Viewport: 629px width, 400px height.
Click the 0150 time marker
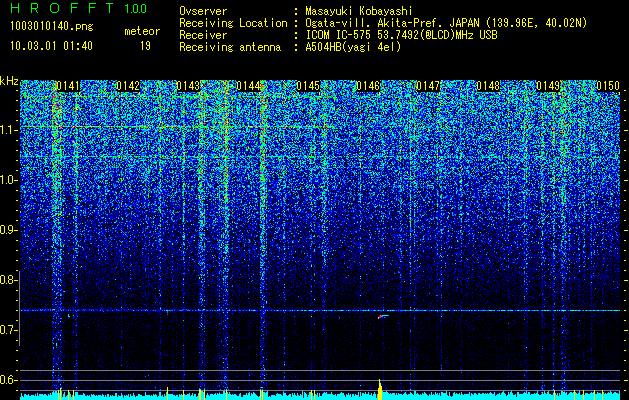[608, 86]
